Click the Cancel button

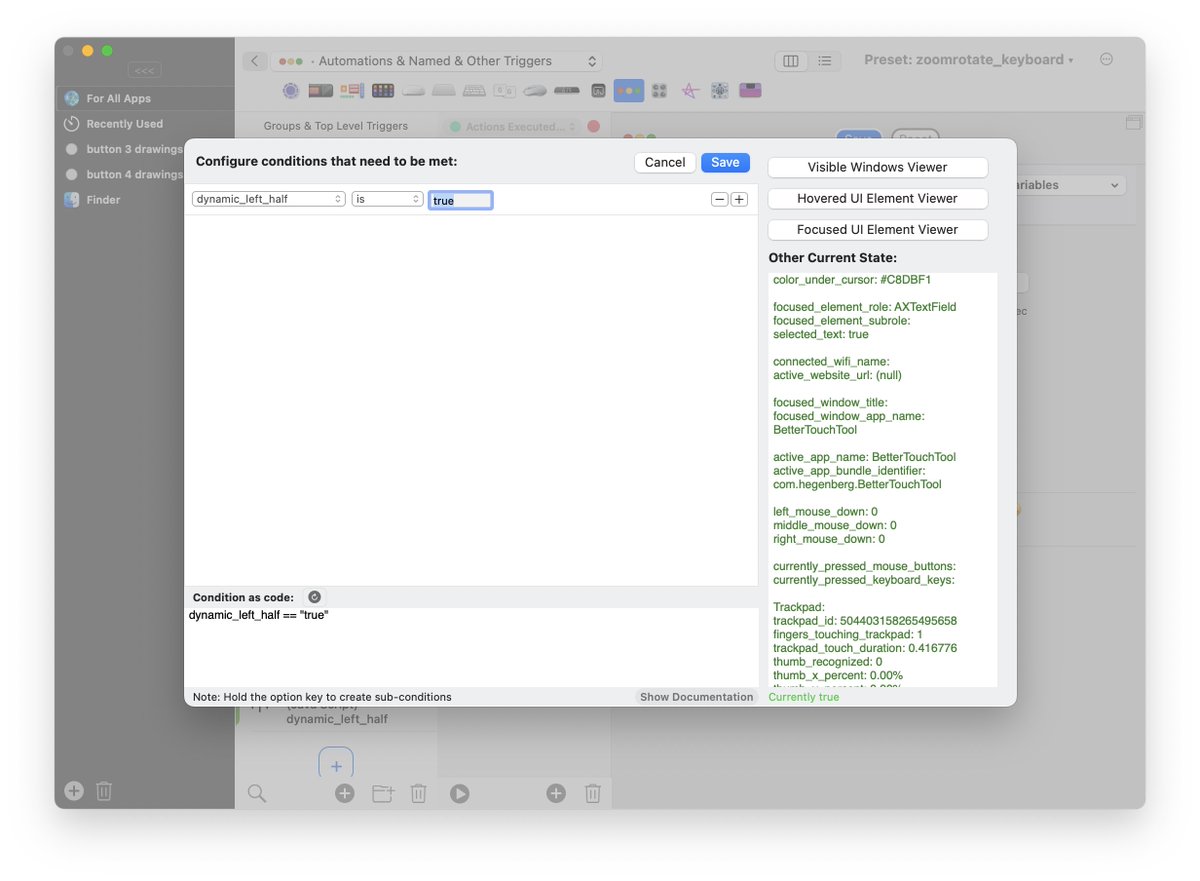665,162
